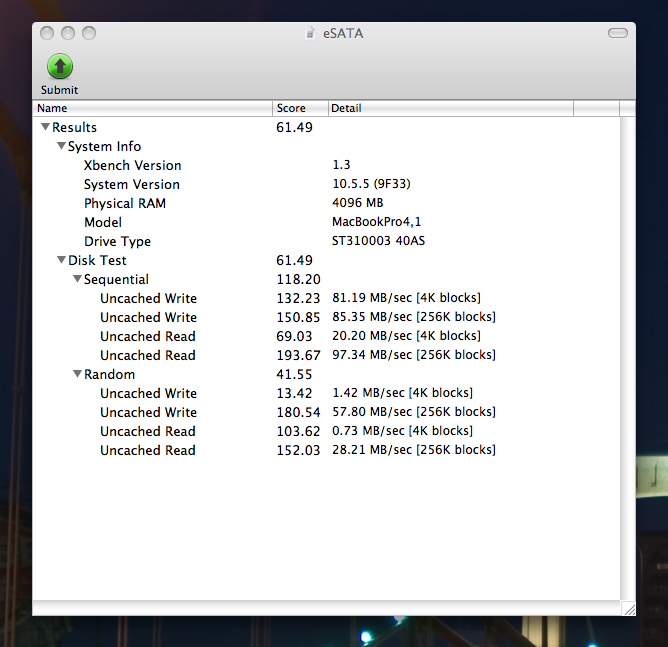The width and height of the screenshot is (668, 647).
Task: Collapse the System Info section
Action: [x=61, y=146]
